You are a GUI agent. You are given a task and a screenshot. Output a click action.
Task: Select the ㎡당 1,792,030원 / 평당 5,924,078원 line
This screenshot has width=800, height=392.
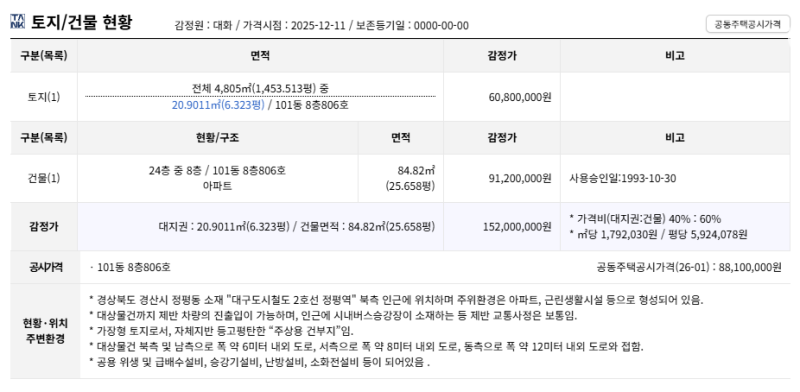coord(659,234)
